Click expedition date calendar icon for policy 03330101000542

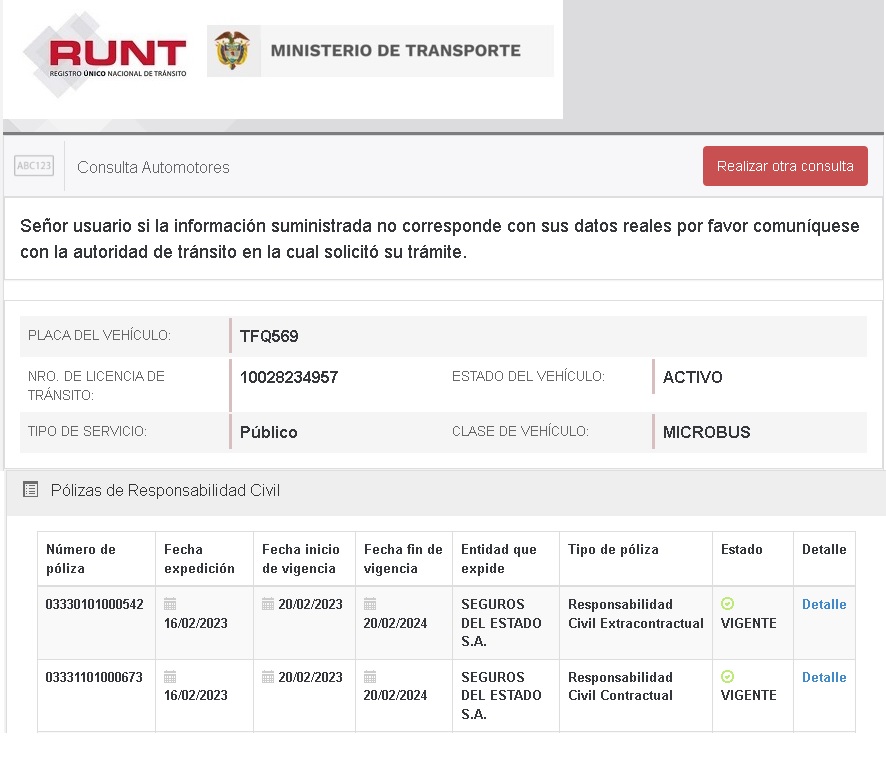(x=170, y=604)
